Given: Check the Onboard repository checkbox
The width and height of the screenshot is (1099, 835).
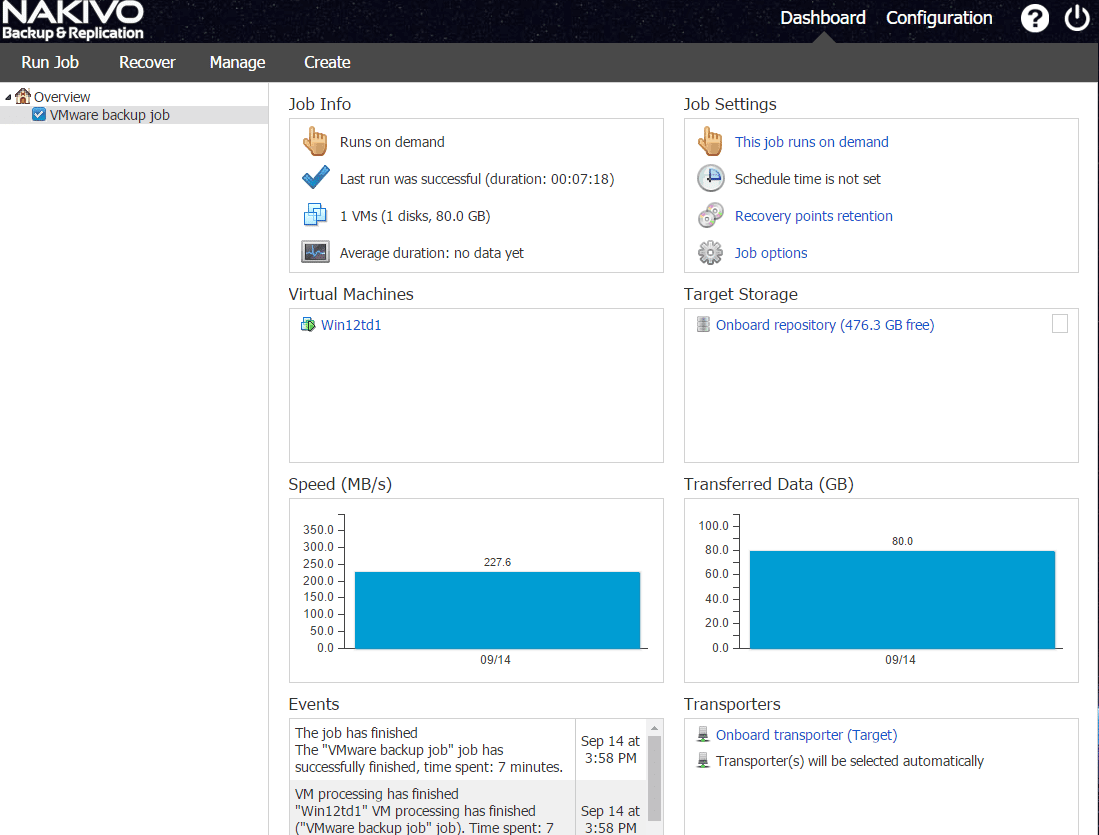Looking at the screenshot, I should (x=1059, y=323).
